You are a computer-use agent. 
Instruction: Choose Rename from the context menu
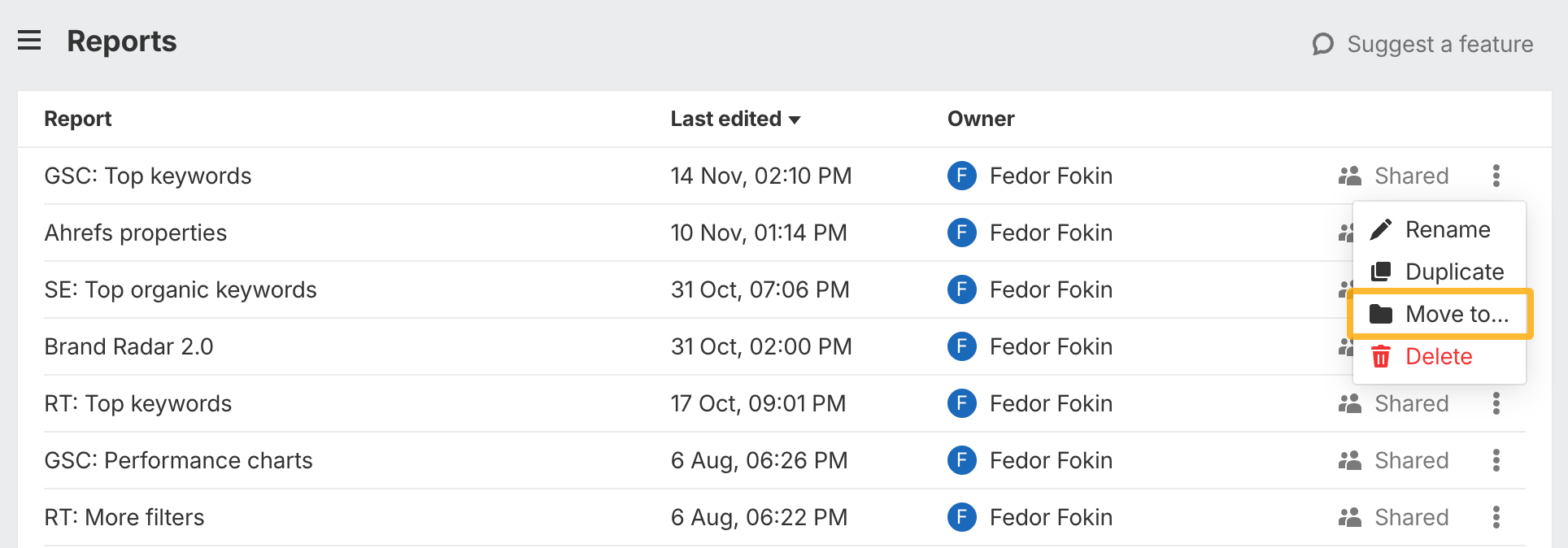pos(1448,229)
